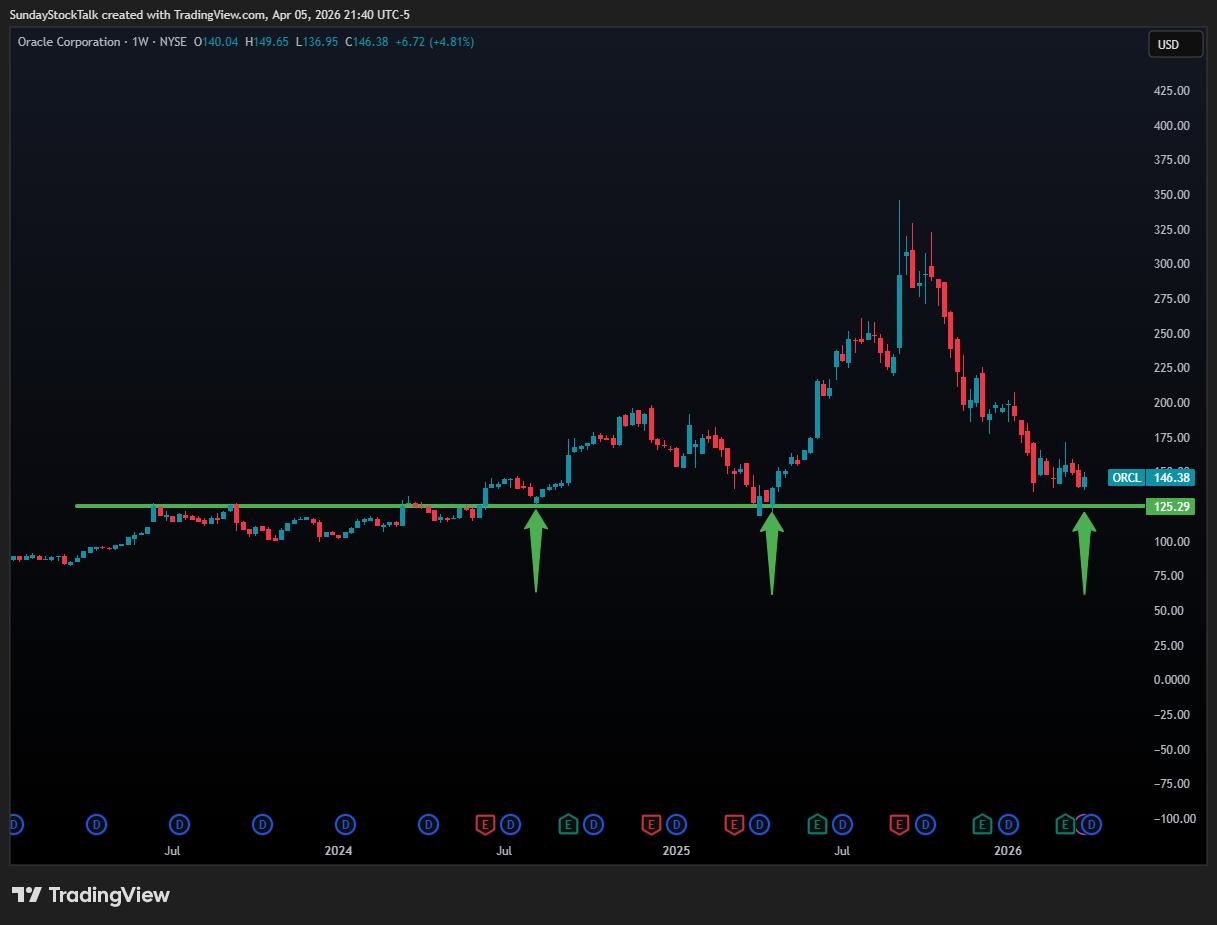Click the 2025 label on the time axis
The height and width of the screenshot is (925, 1217).
pyautogui.click(x=676, y=851)
